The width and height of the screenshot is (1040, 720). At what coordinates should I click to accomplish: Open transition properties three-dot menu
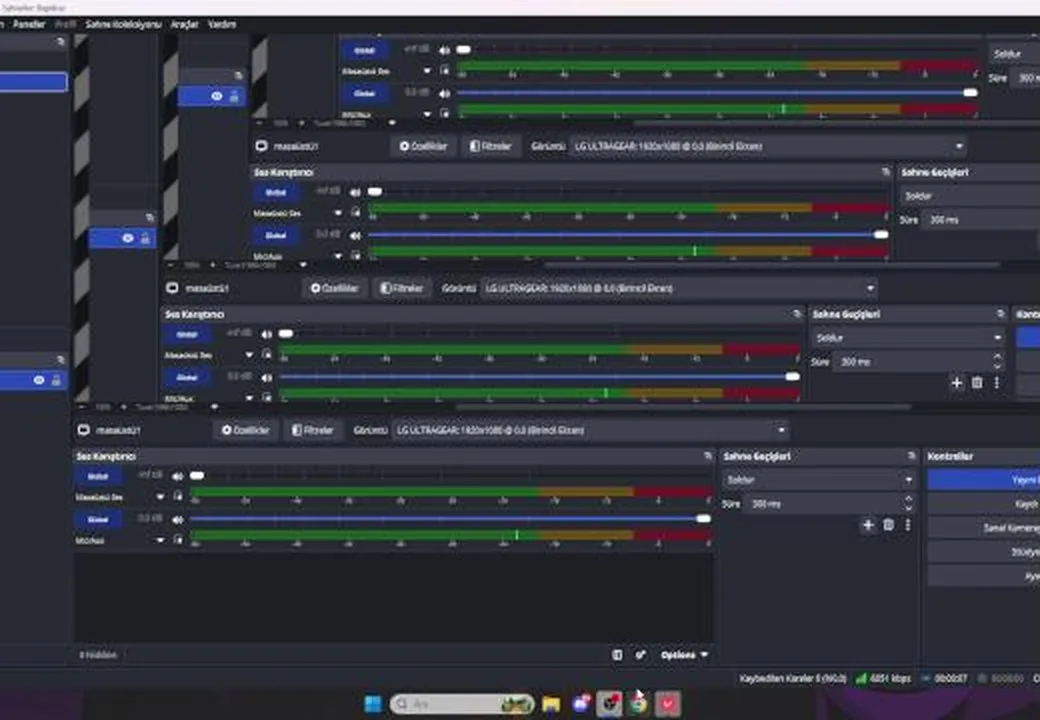[908, 525]
